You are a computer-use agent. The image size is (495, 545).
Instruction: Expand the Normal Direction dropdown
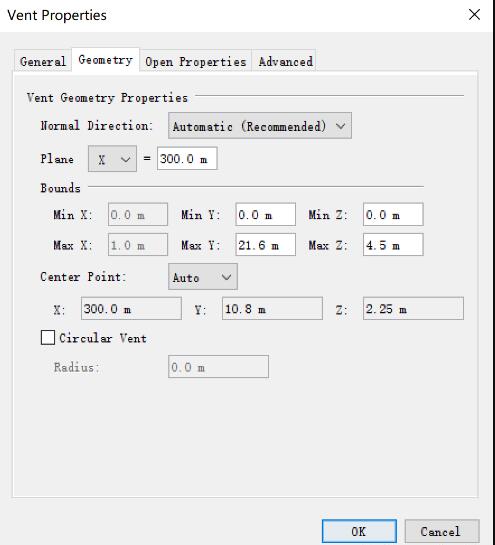[260, 126]
